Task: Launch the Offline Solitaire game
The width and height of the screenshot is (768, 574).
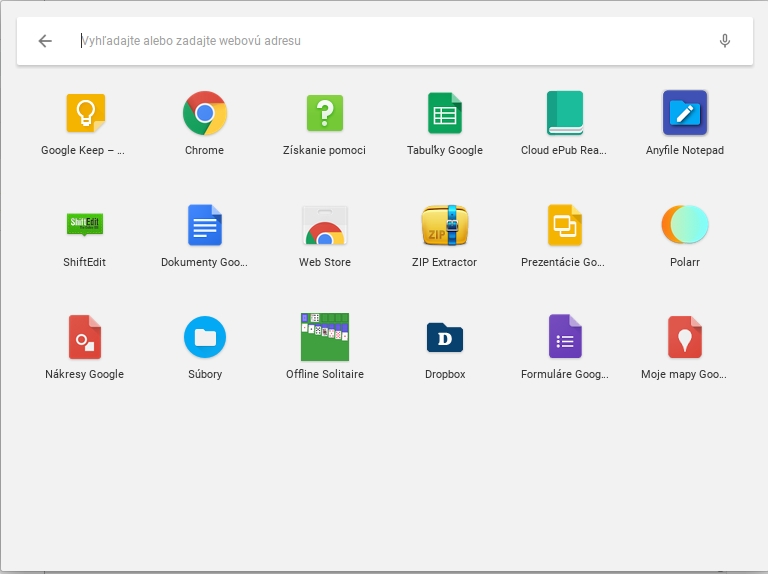Action: (x=325, y=337)
